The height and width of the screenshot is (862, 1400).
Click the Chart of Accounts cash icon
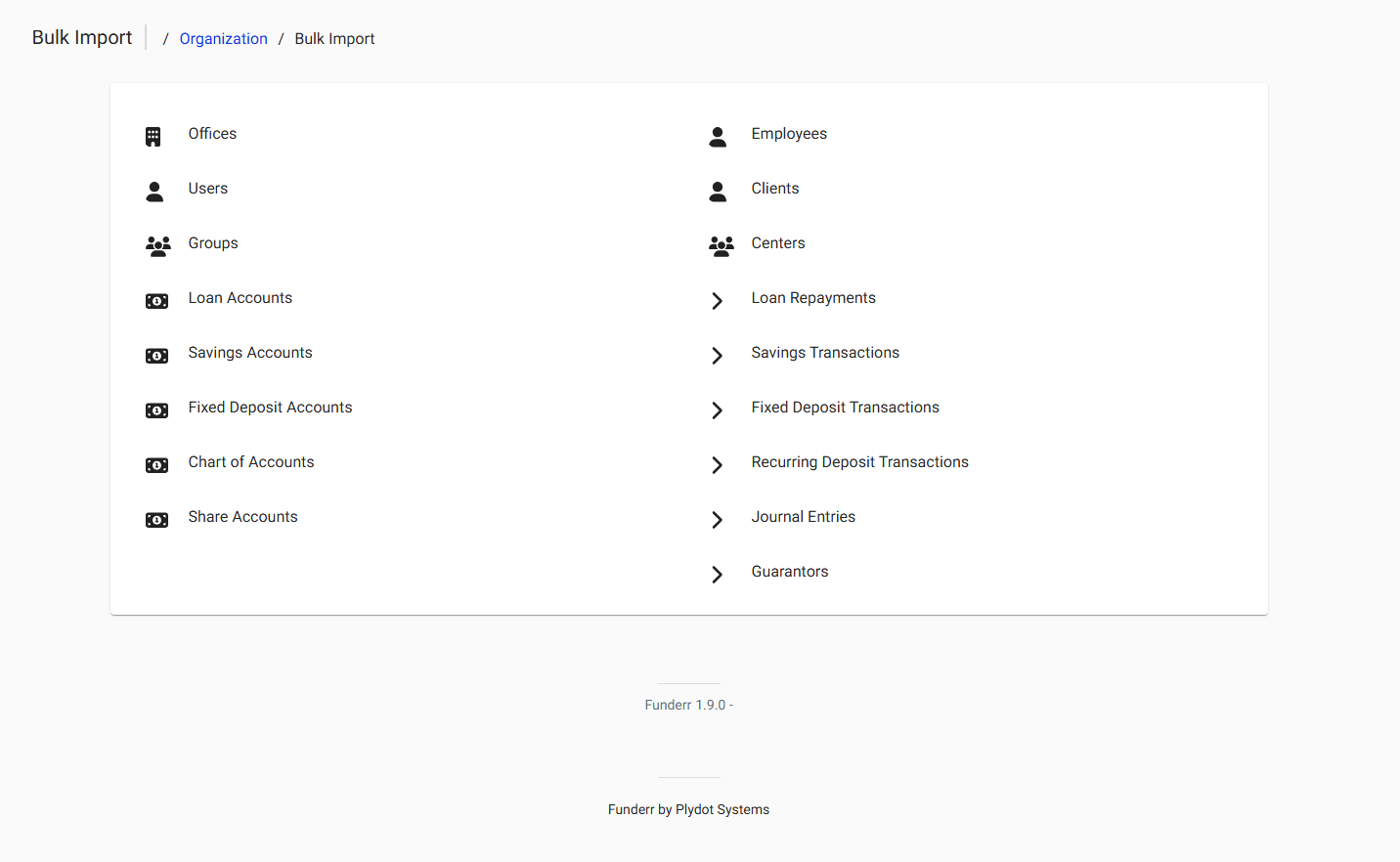point(156,465)
